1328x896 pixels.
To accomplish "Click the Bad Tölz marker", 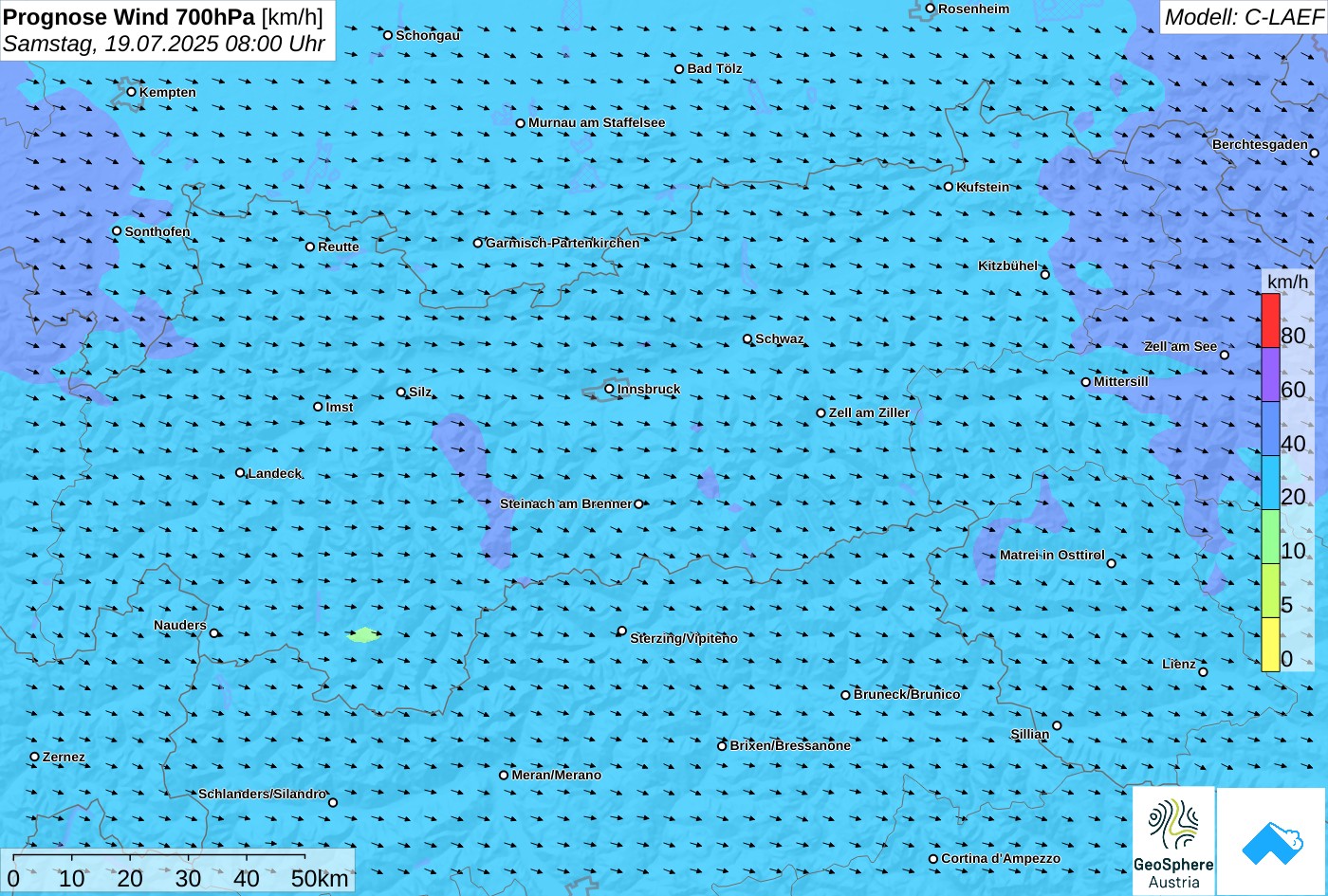I will (x=679, y=69).
